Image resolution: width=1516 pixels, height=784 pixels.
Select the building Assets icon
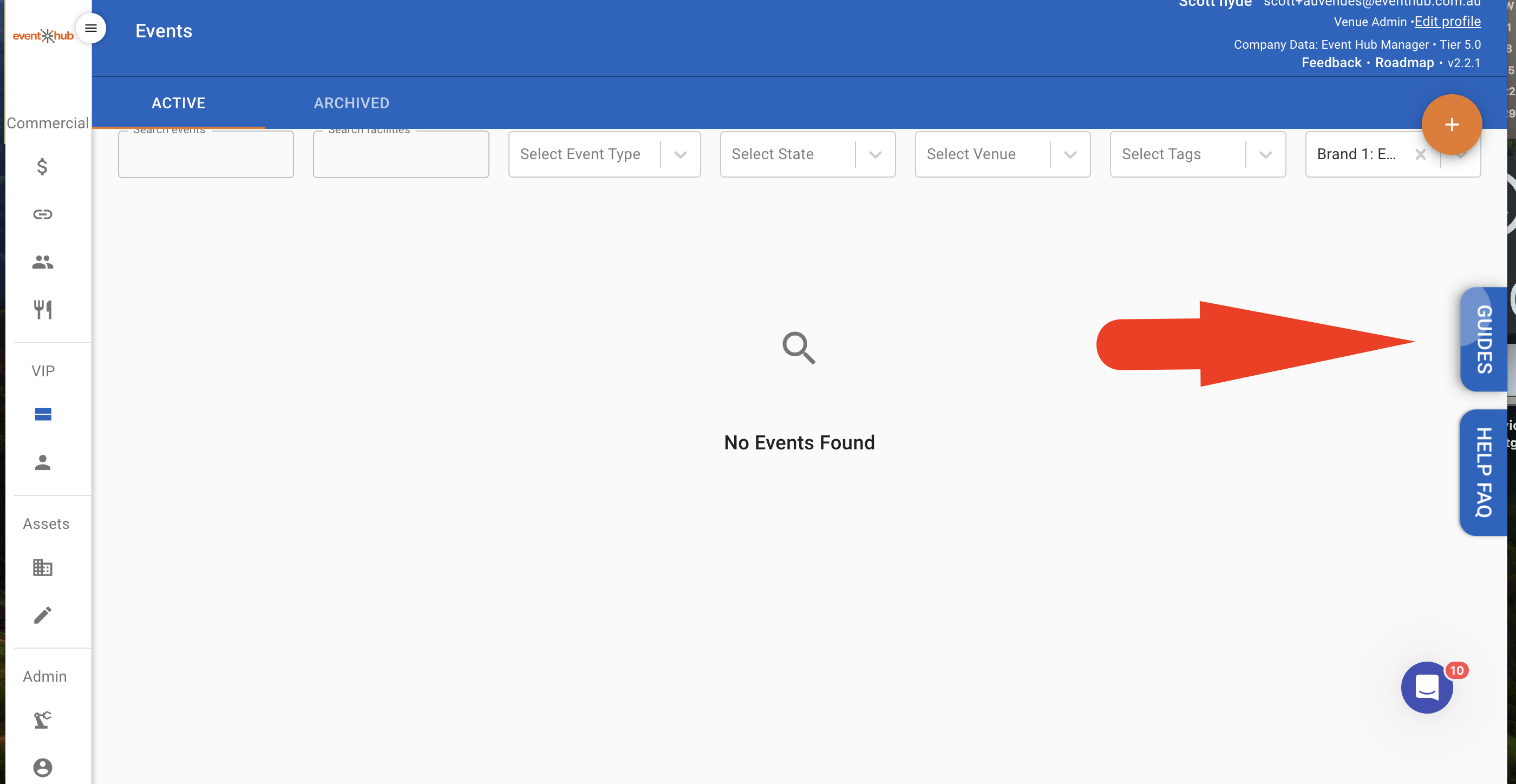click(x=42, y=567)
